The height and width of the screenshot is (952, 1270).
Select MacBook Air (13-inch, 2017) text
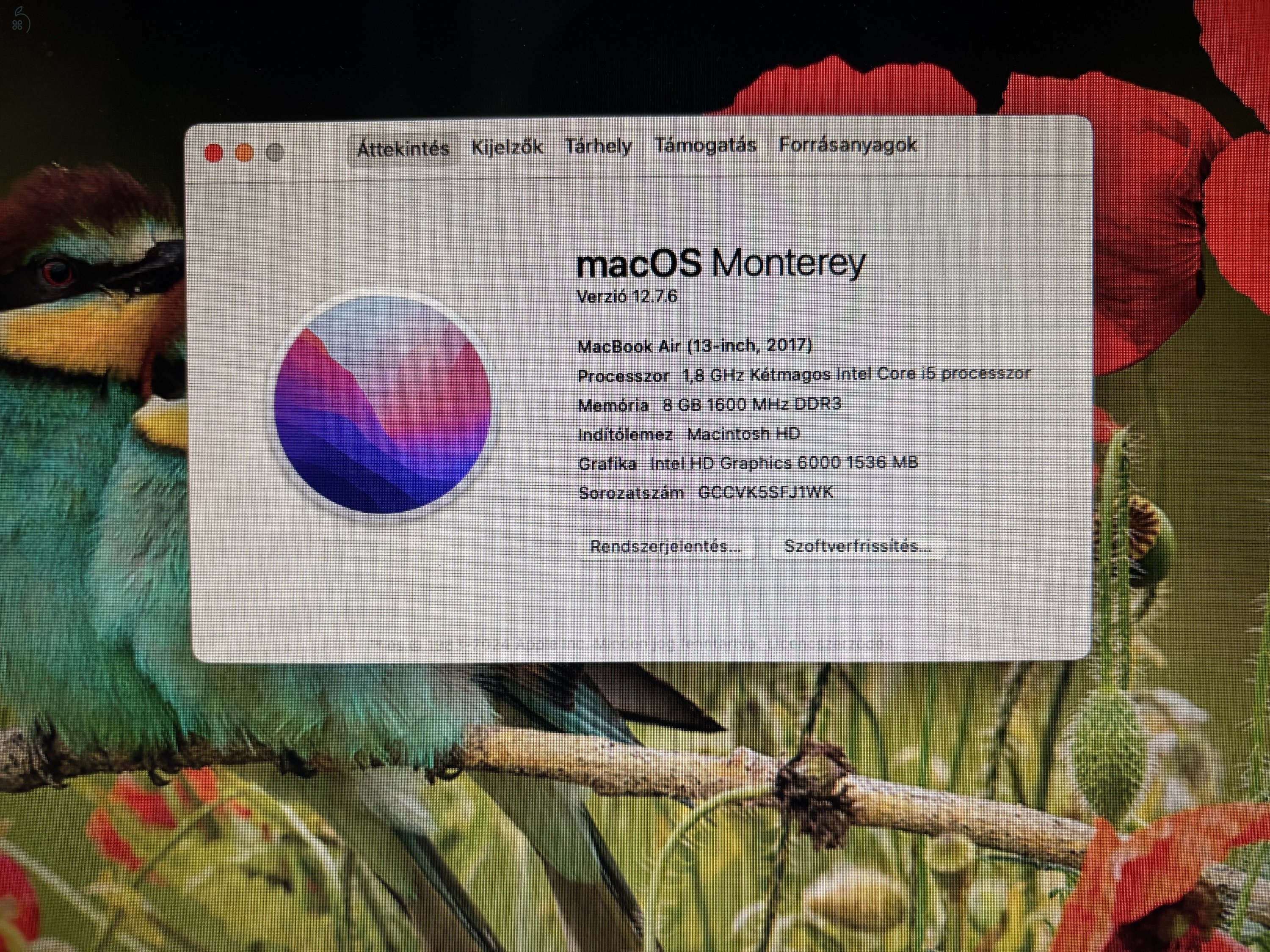click(x=695, y=345)
